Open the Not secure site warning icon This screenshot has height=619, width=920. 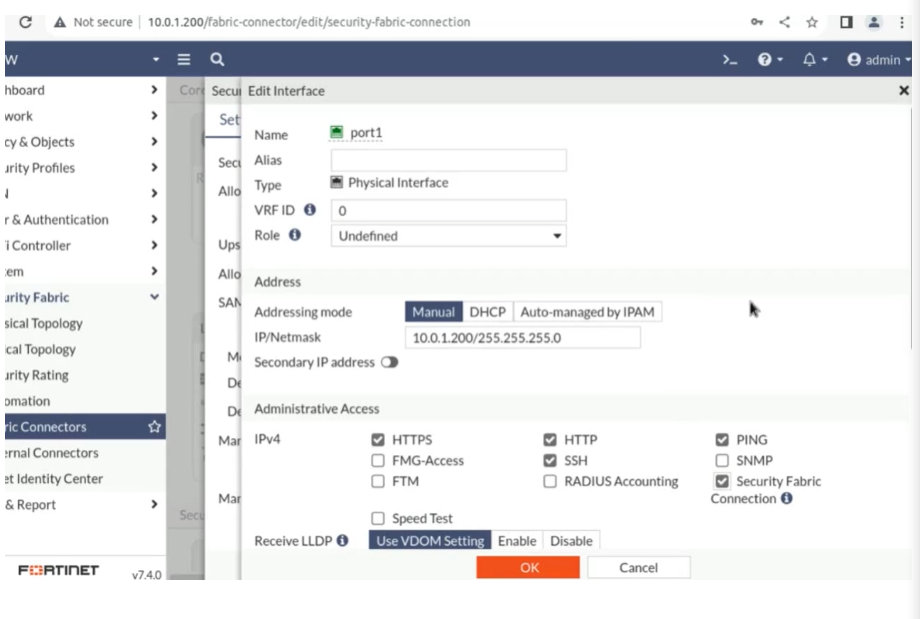pos(60,22)
